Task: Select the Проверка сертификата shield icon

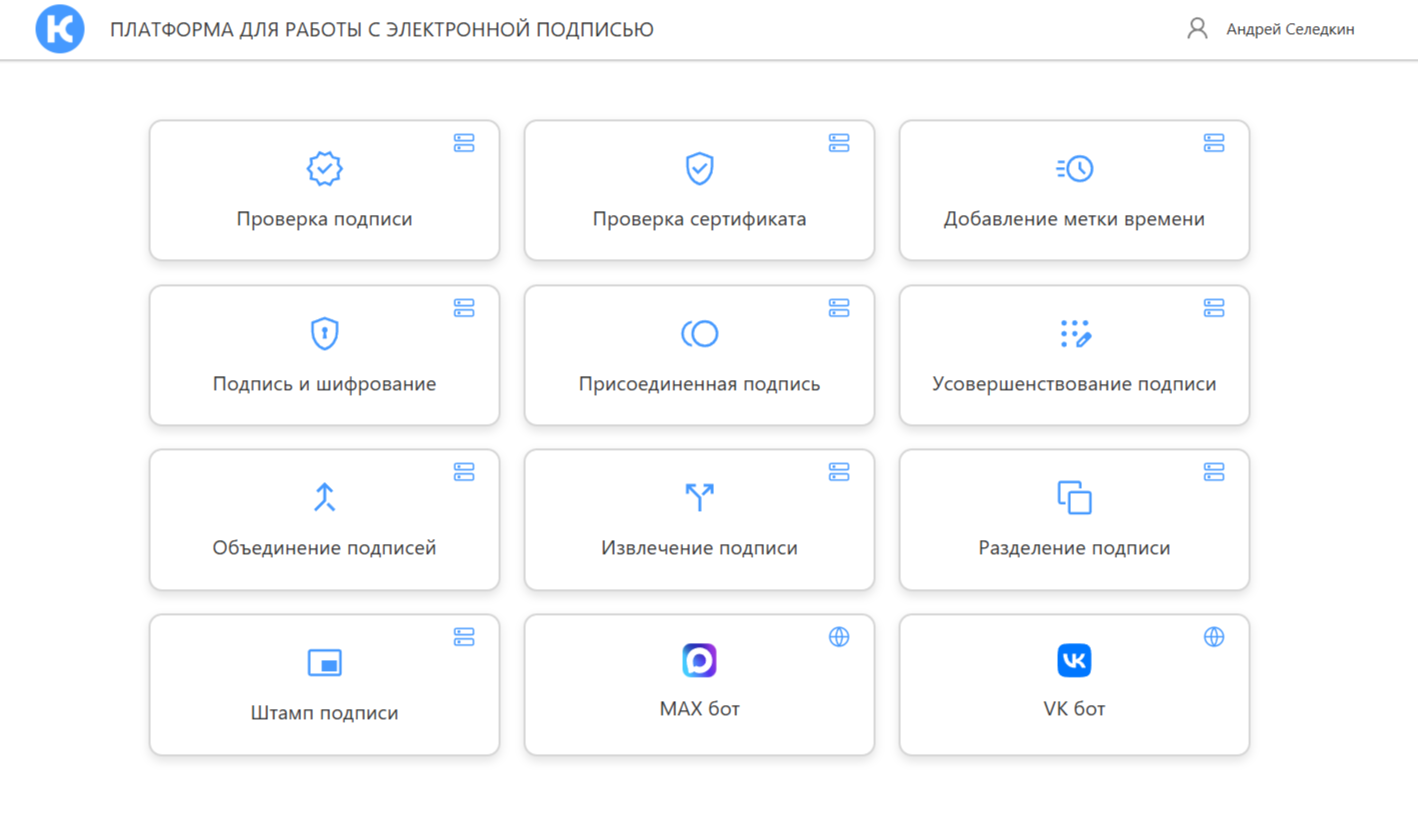Action: (699, 168)
